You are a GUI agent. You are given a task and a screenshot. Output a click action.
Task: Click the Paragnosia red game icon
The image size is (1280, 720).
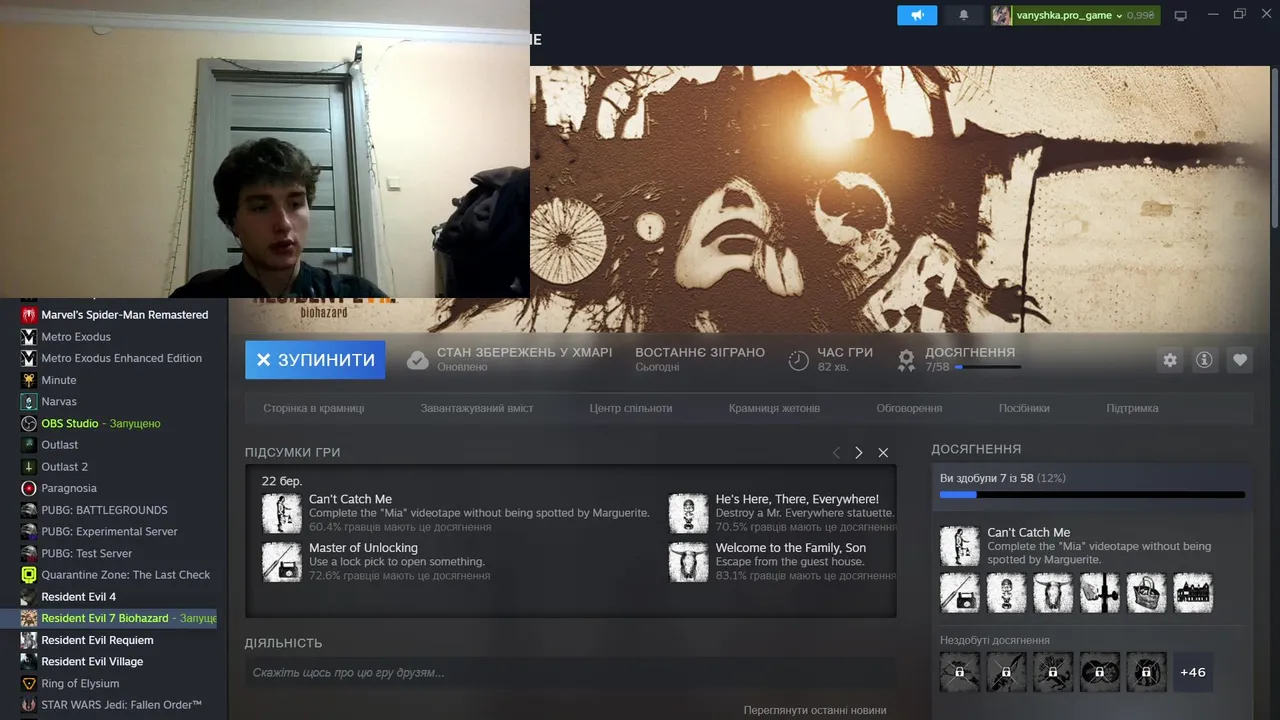pos(28,488)
